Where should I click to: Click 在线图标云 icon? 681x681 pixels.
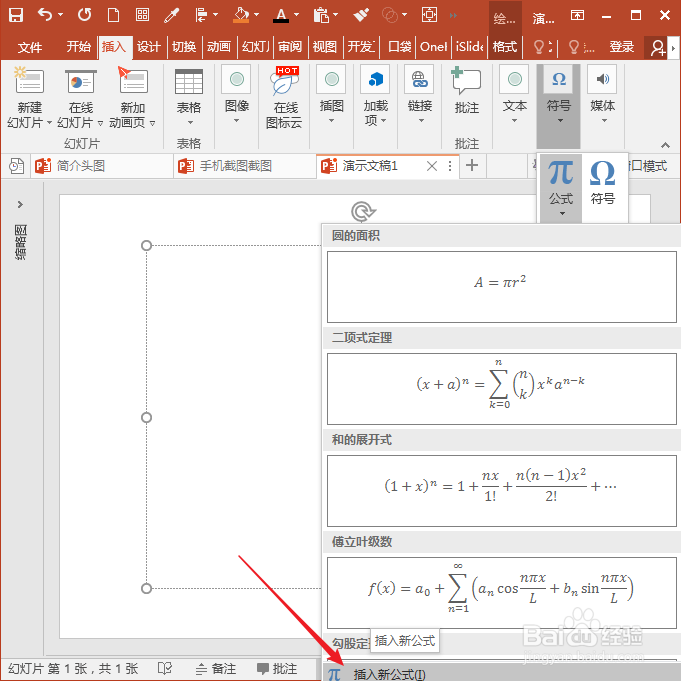tap(284, 97)
